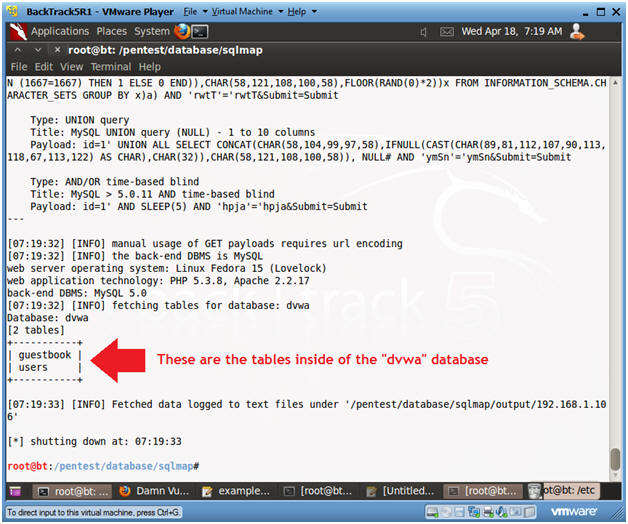Click the terminal prompt 'root@bt:/pentest/database/sqlmap#'

[x=103, y=466]
